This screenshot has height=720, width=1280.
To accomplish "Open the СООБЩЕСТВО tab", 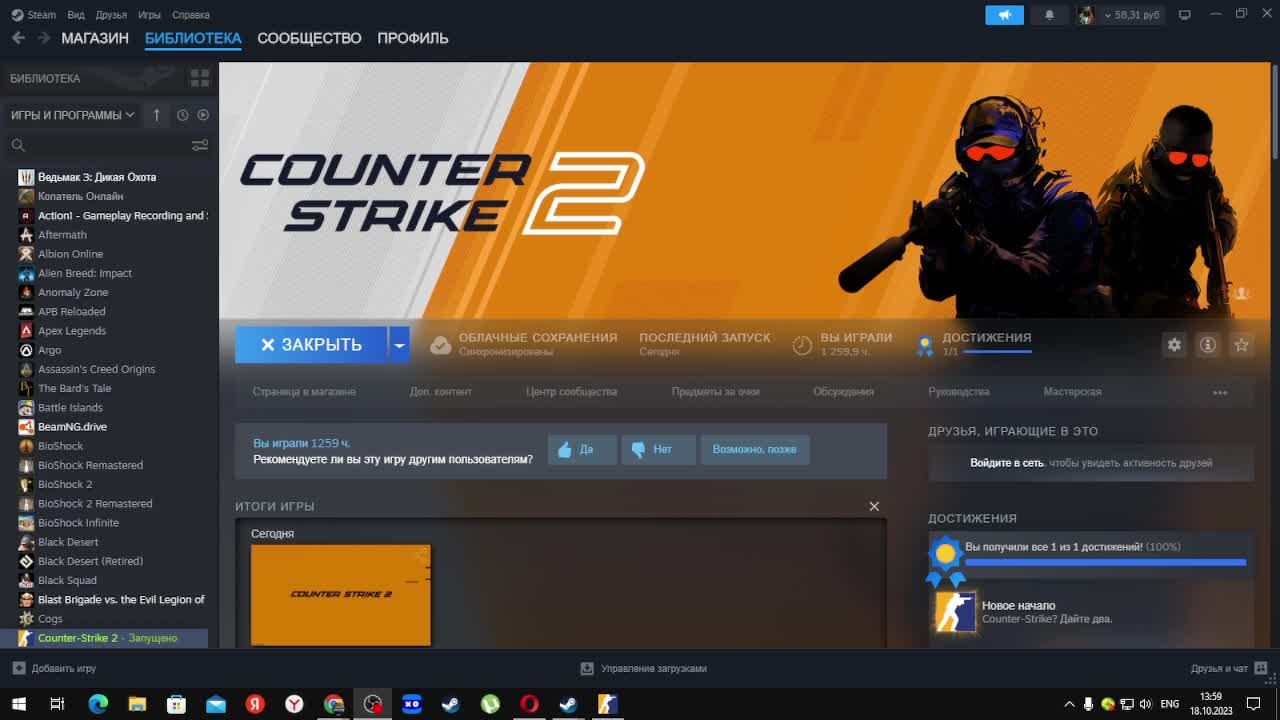I will 309,38.
